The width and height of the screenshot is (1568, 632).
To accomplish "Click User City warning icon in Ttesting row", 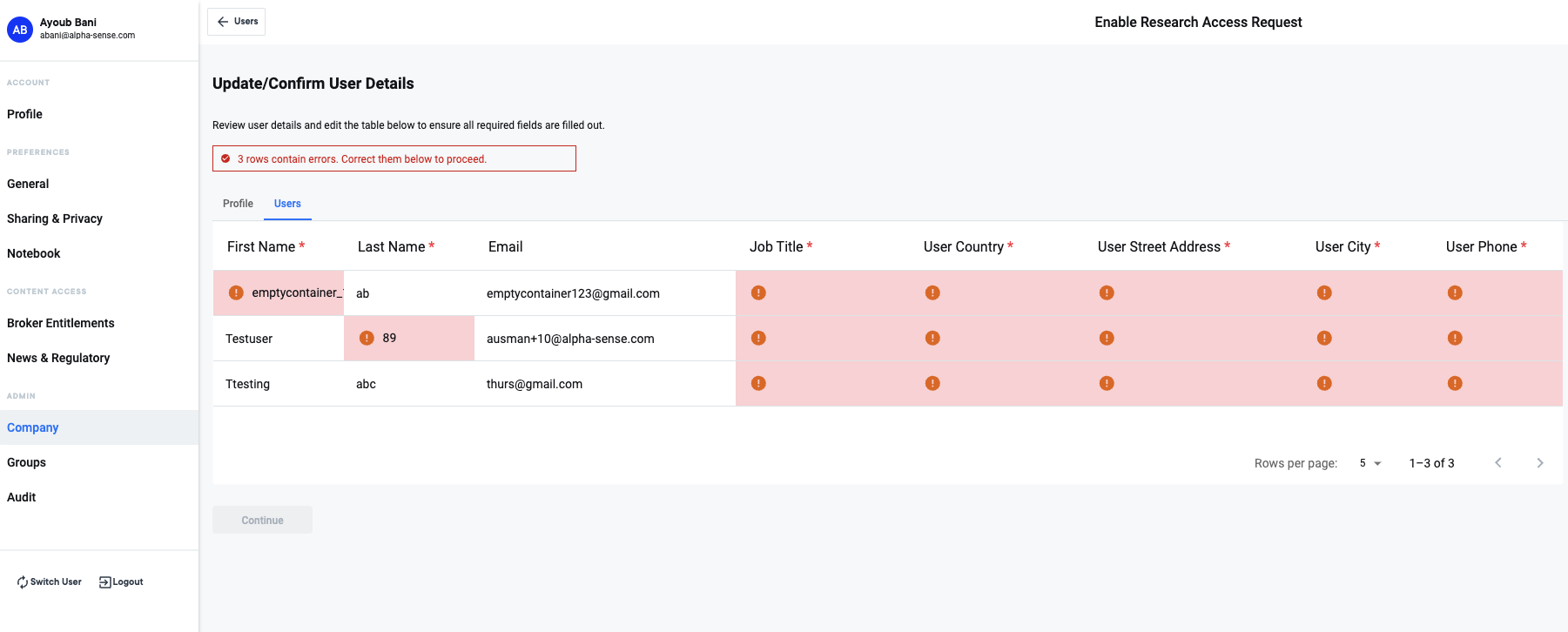I will 1324,383.
